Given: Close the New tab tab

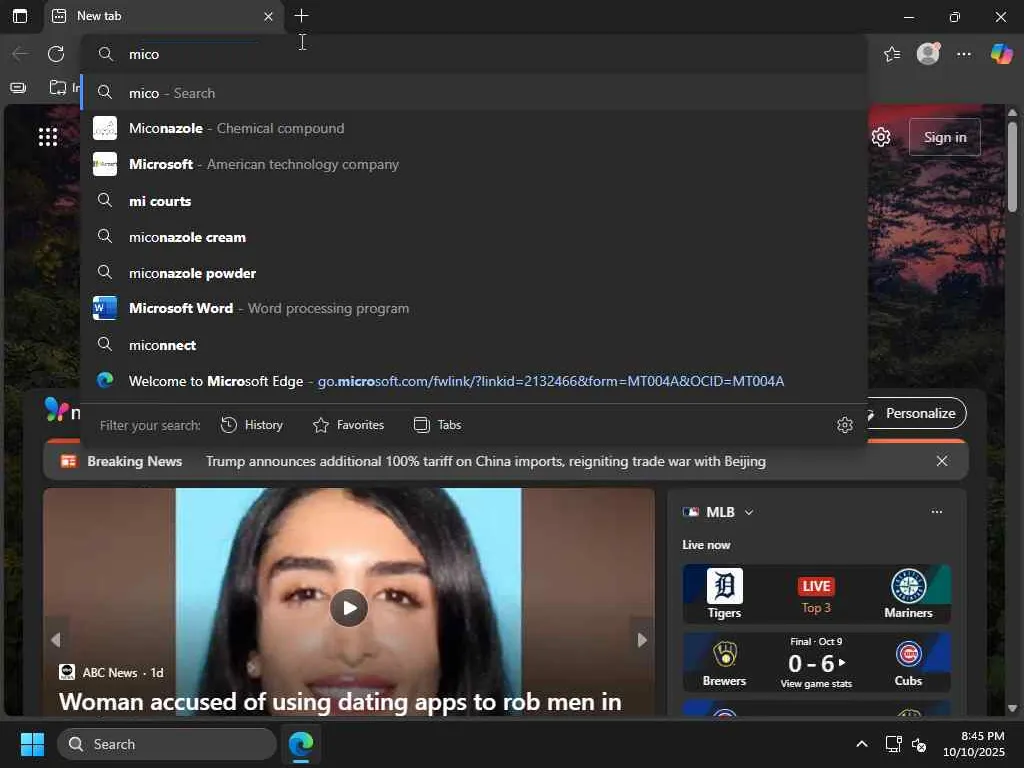Looking at the screenshot, I should tap(268, 16).
